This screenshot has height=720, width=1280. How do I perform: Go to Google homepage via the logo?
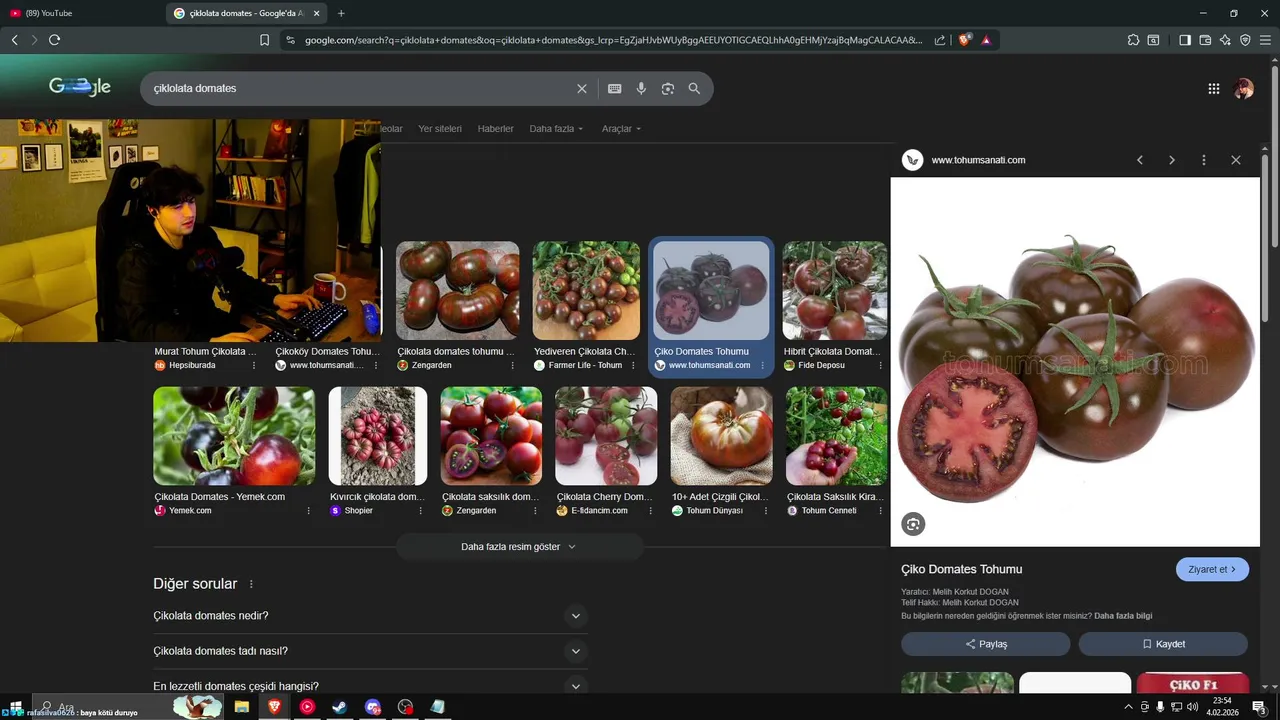point(80,87)
